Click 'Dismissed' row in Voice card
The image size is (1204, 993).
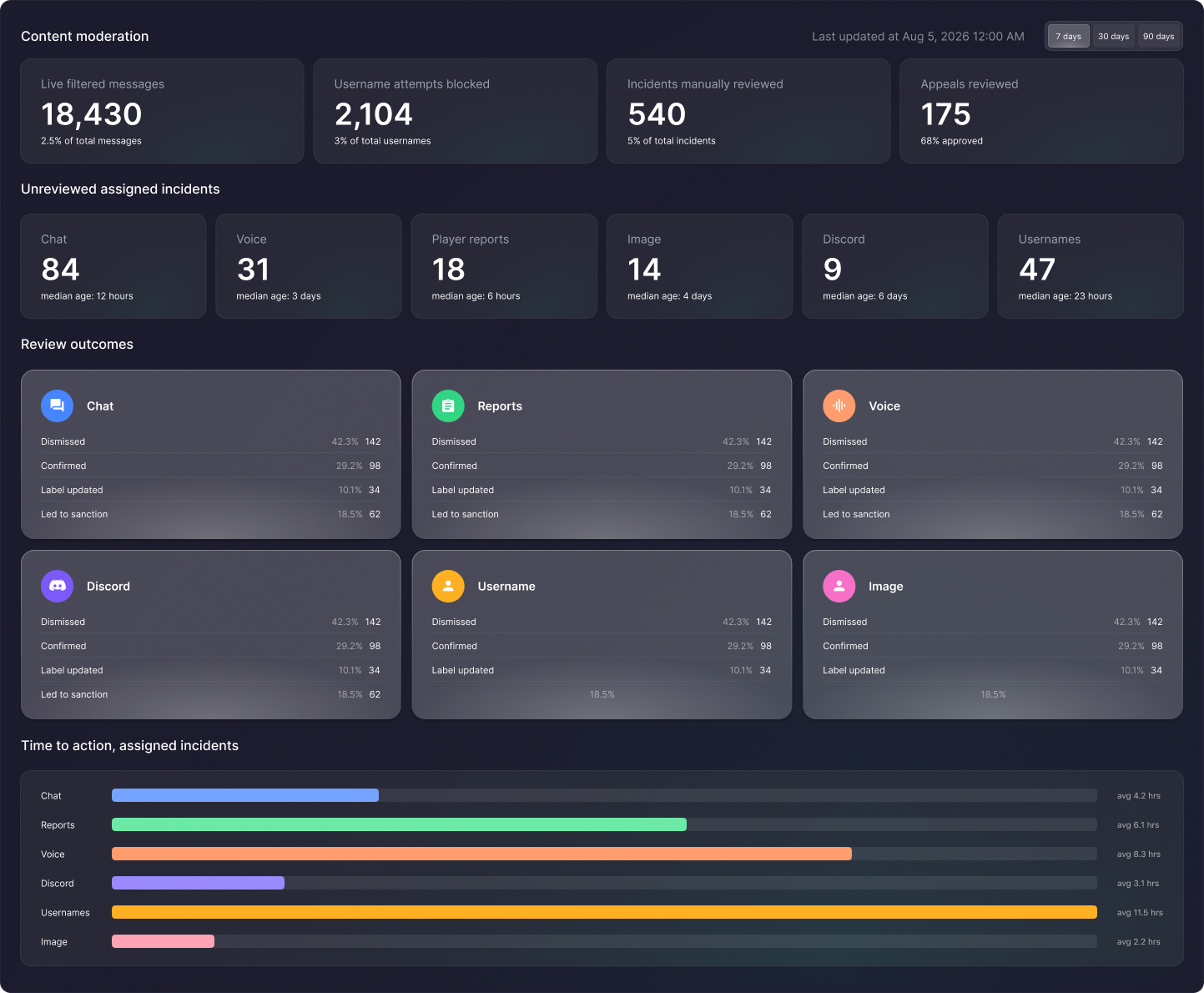(993, 441)
